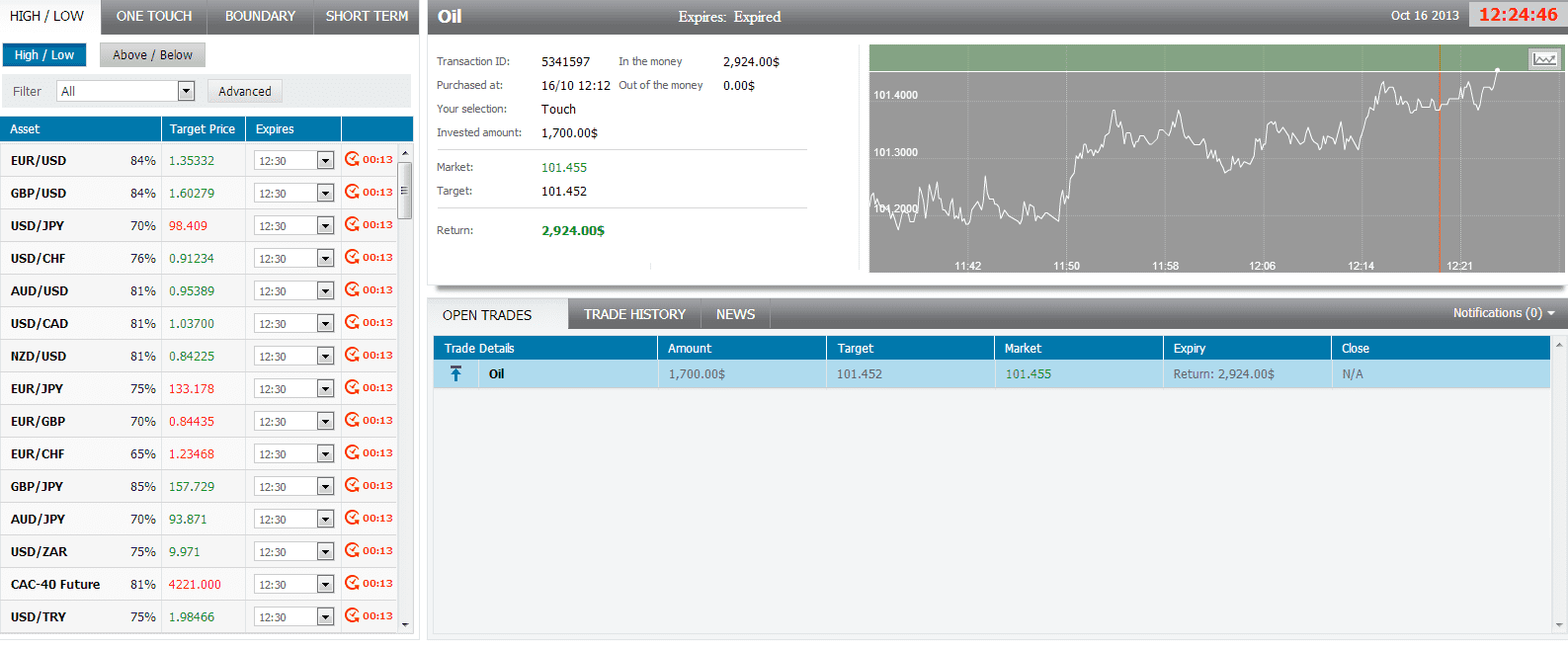This screenshot has width=1568, height=649.
Task: Click the CAC-40 Future countdown clock icon
Action: (352, 583)
